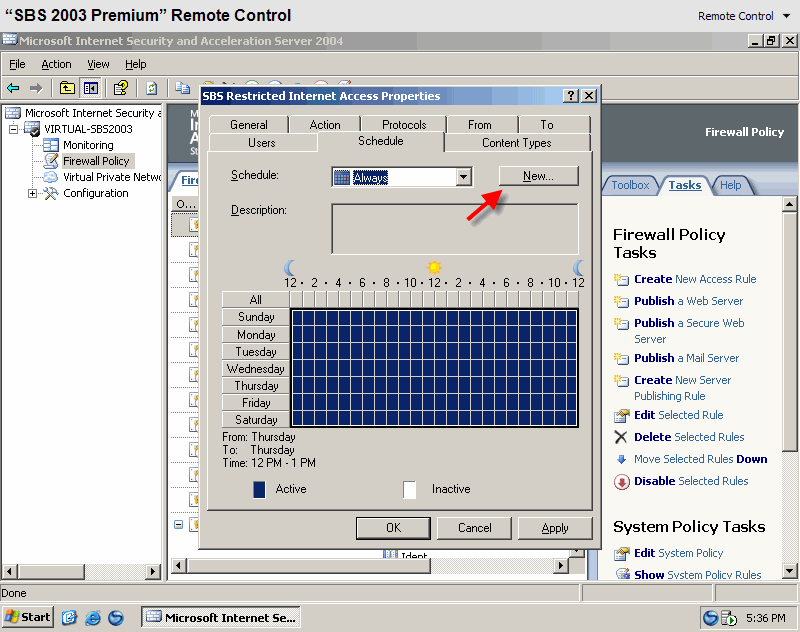Click the New... schedule button

(x=538, y=176)
